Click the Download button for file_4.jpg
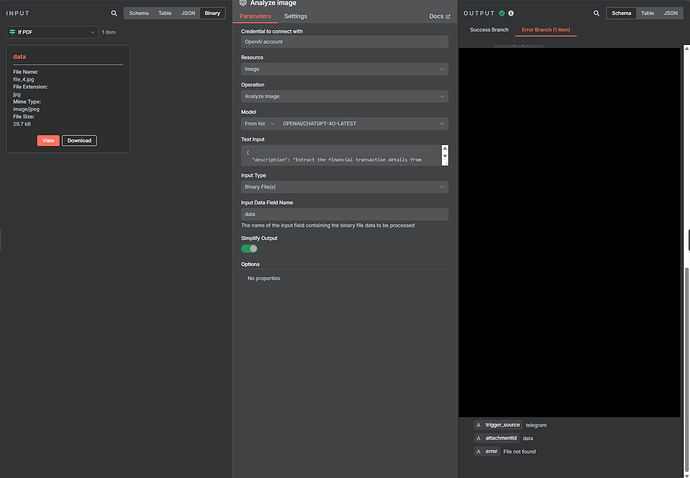 pyautogui.click(x=79, y=140)
